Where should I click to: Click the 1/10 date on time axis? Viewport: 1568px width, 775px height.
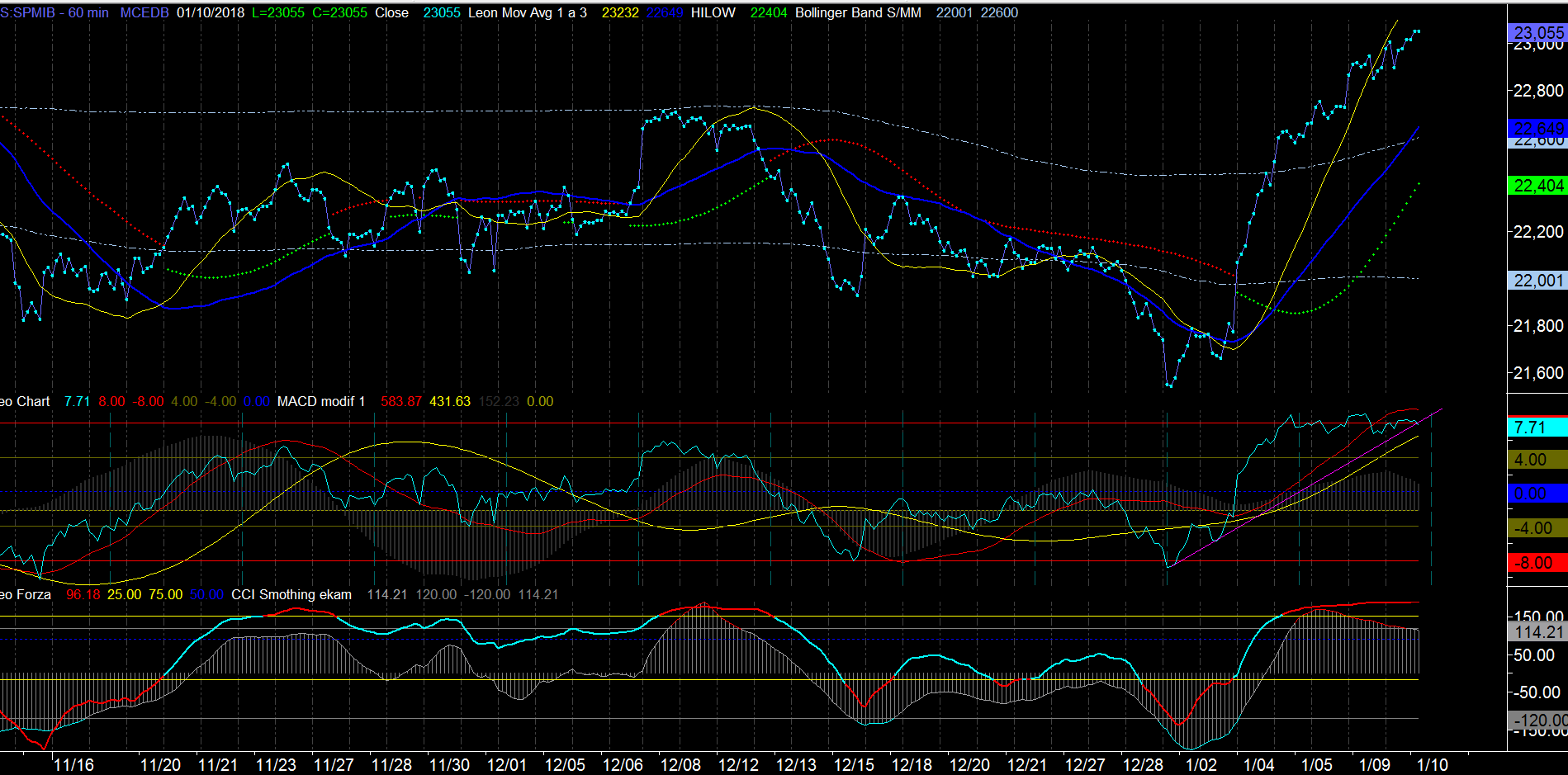pyautogui.click(x=1433, y=764)
